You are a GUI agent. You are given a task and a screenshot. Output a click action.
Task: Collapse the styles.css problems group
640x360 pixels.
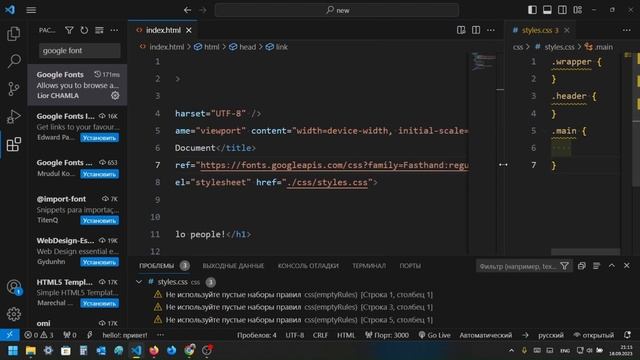pos(139,282)
